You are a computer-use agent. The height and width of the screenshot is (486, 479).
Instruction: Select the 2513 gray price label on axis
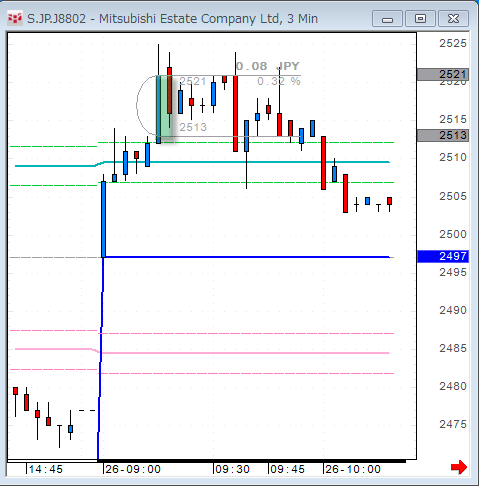443,135
